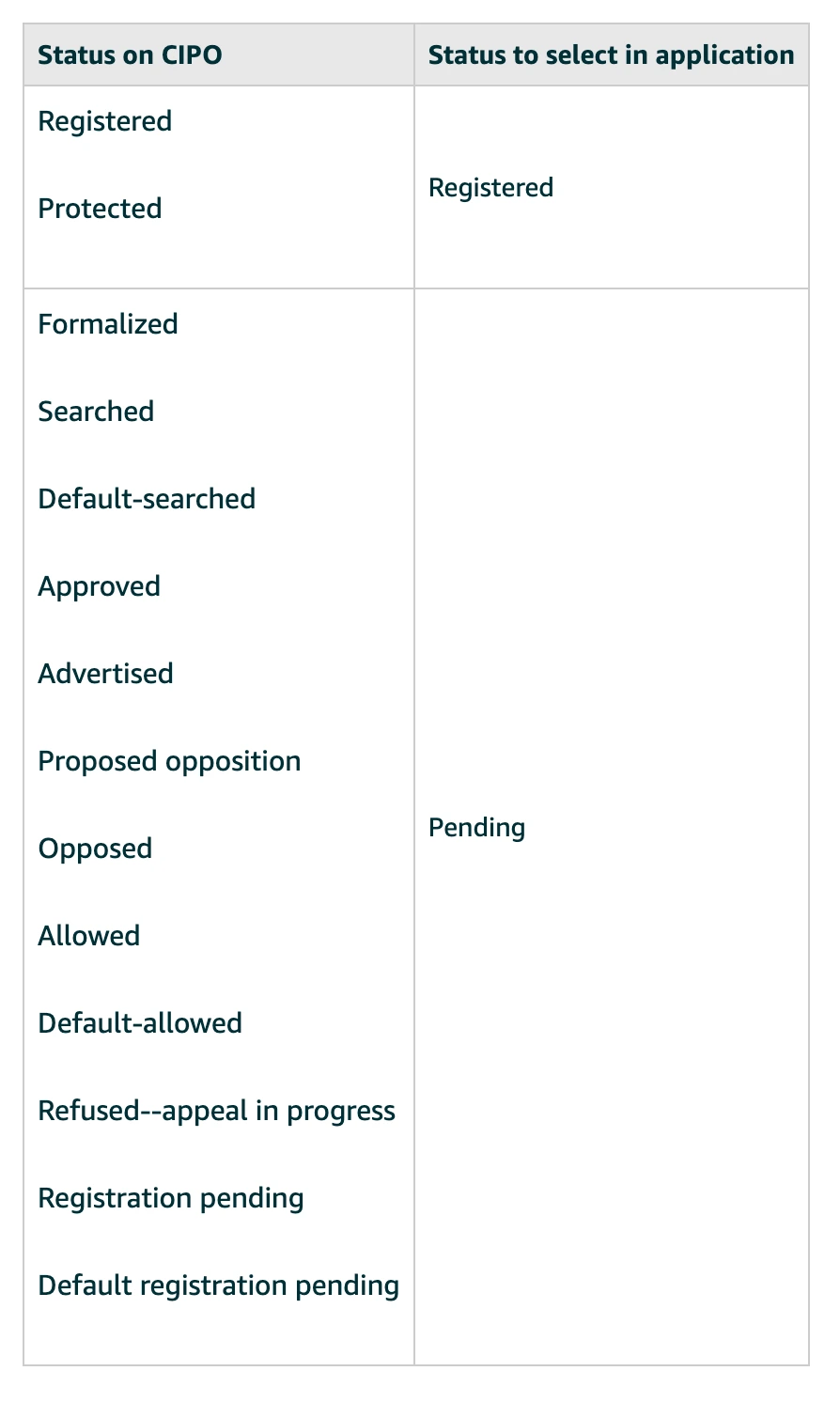Select the 'Default-searched' status text
The width and height of the screenshot is (840, 1402).
[147, 499]
